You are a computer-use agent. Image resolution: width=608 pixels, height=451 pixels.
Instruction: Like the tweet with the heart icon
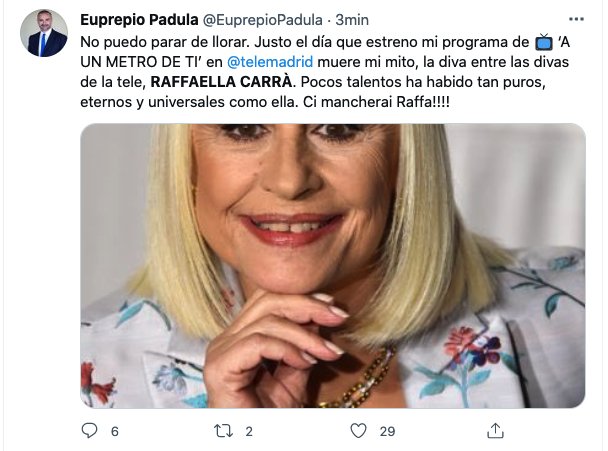coord(358,430)
